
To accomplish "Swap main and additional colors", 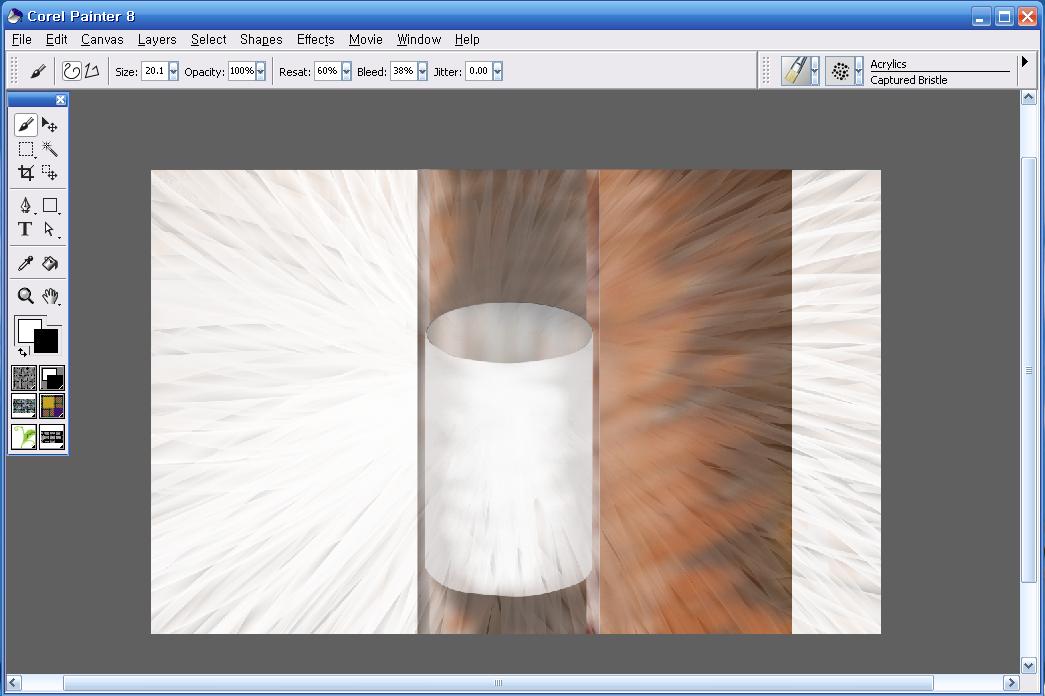I will point(23,352).
